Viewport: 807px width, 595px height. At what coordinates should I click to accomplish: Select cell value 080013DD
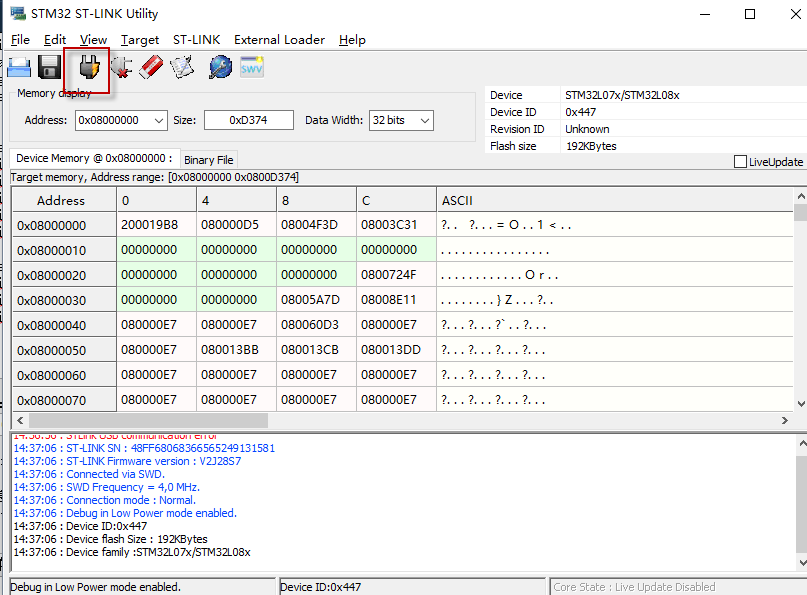click(x=396, y=350)
